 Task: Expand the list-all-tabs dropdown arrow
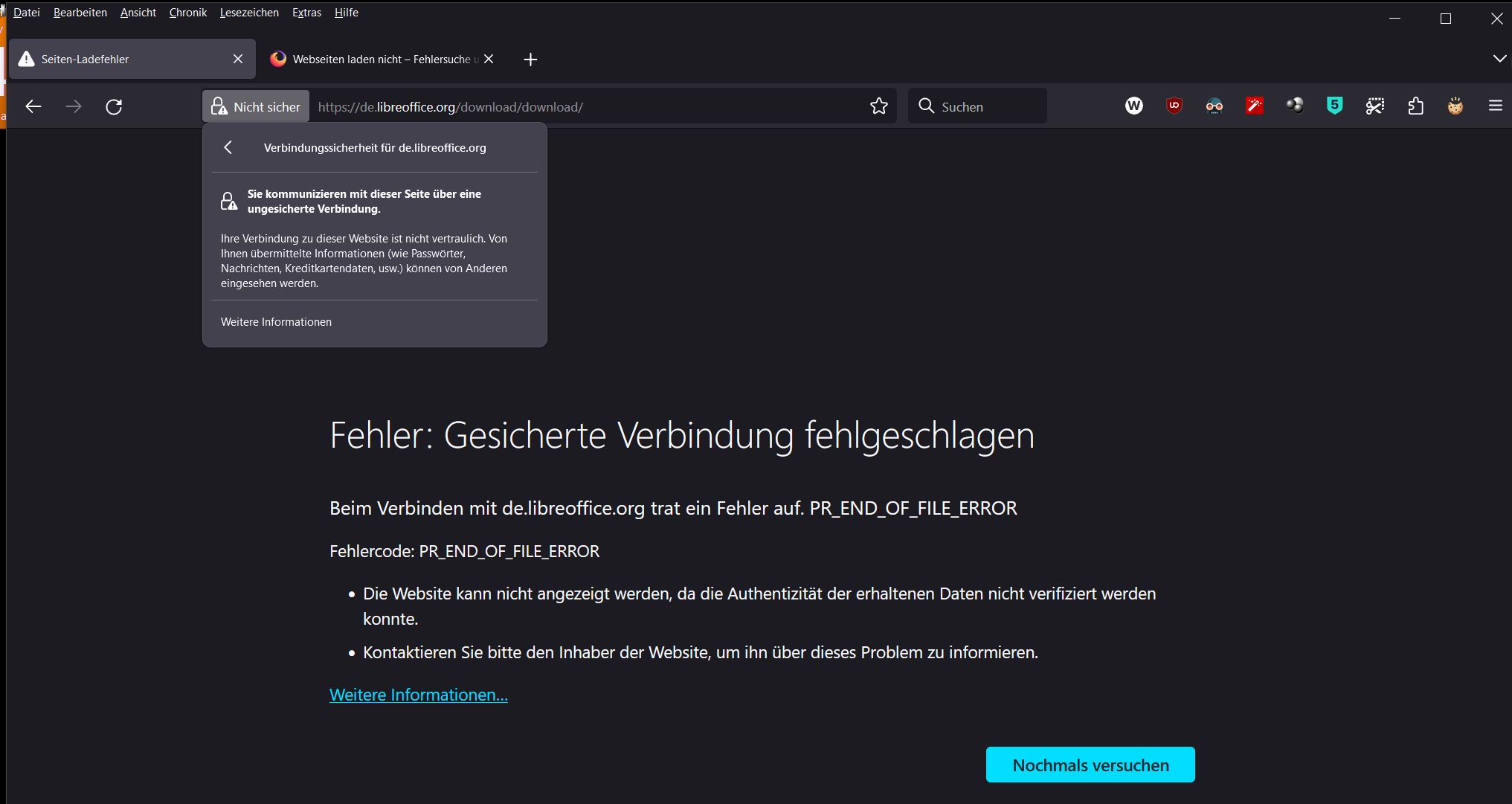1499,59
